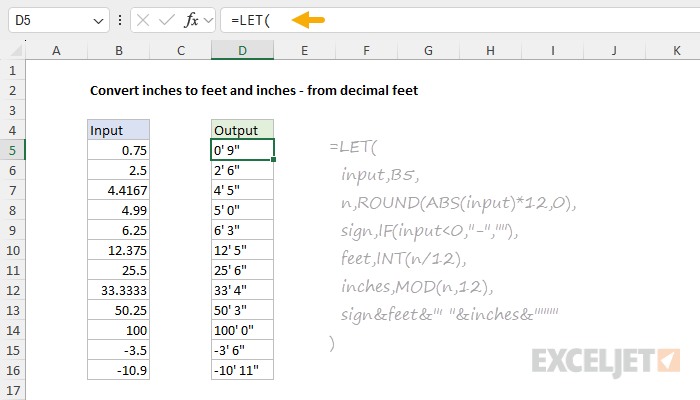Screen dimensions: 700x400
Task: Select column B header
Action: click(x=119, y=50)
